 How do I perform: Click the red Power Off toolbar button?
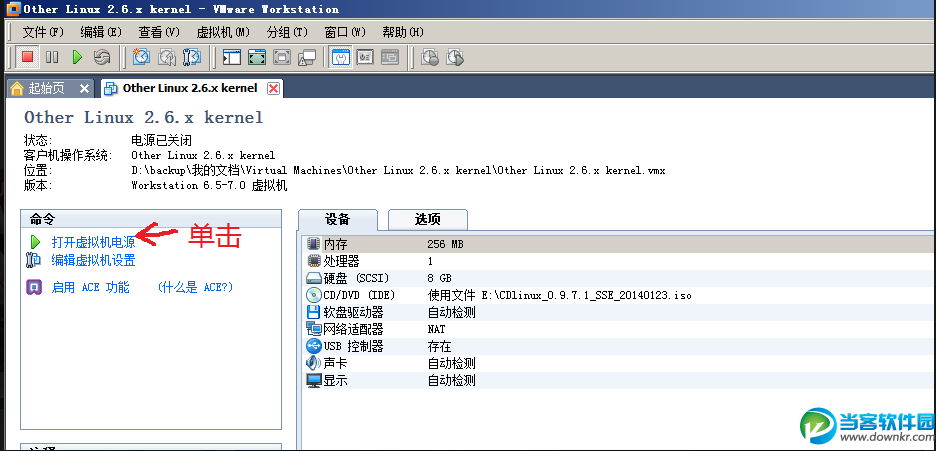pyautogui.click(x=27, y=57)
